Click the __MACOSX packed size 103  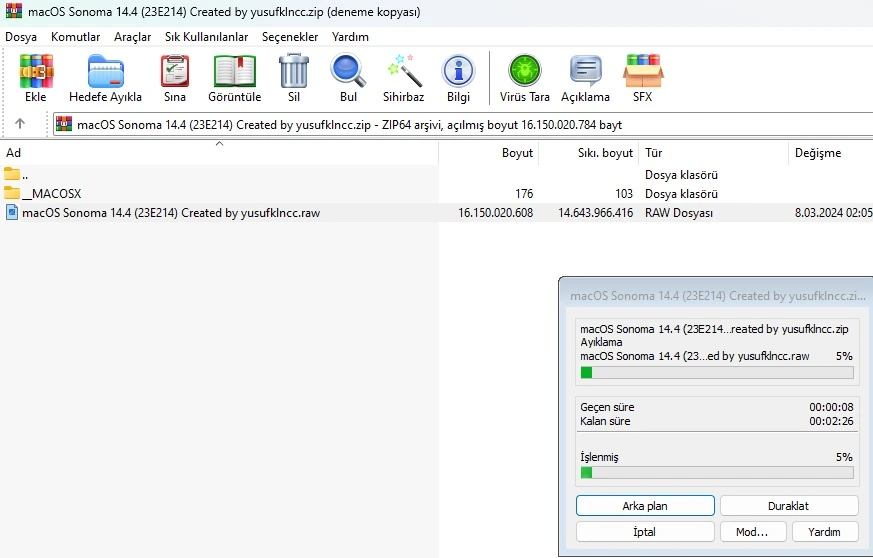coord(624,194)
